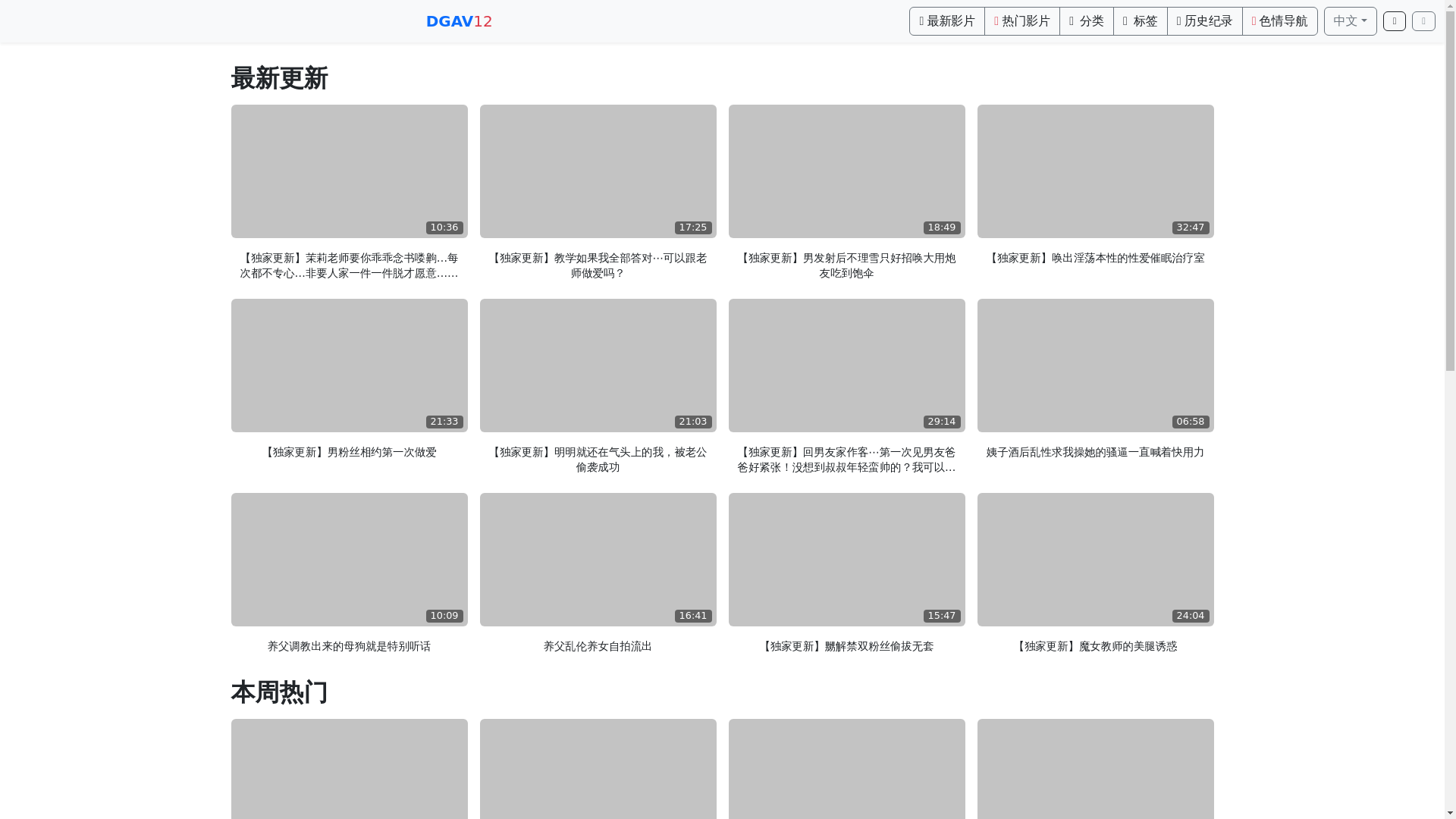This screenshot has height=819, width=1456.
Task: Go to the 分类 categories page
Action: pyautogui.click(x=1086, y=21)
